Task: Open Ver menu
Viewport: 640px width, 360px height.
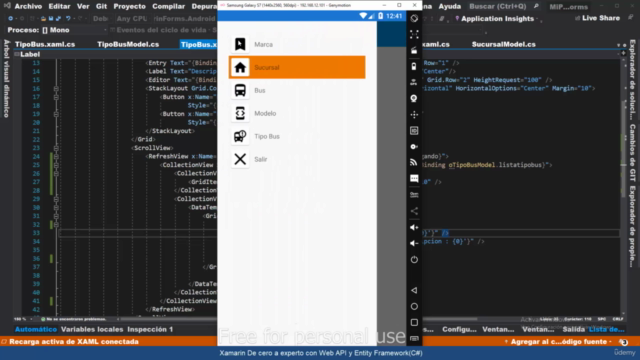Action: [x=83, y=6]
